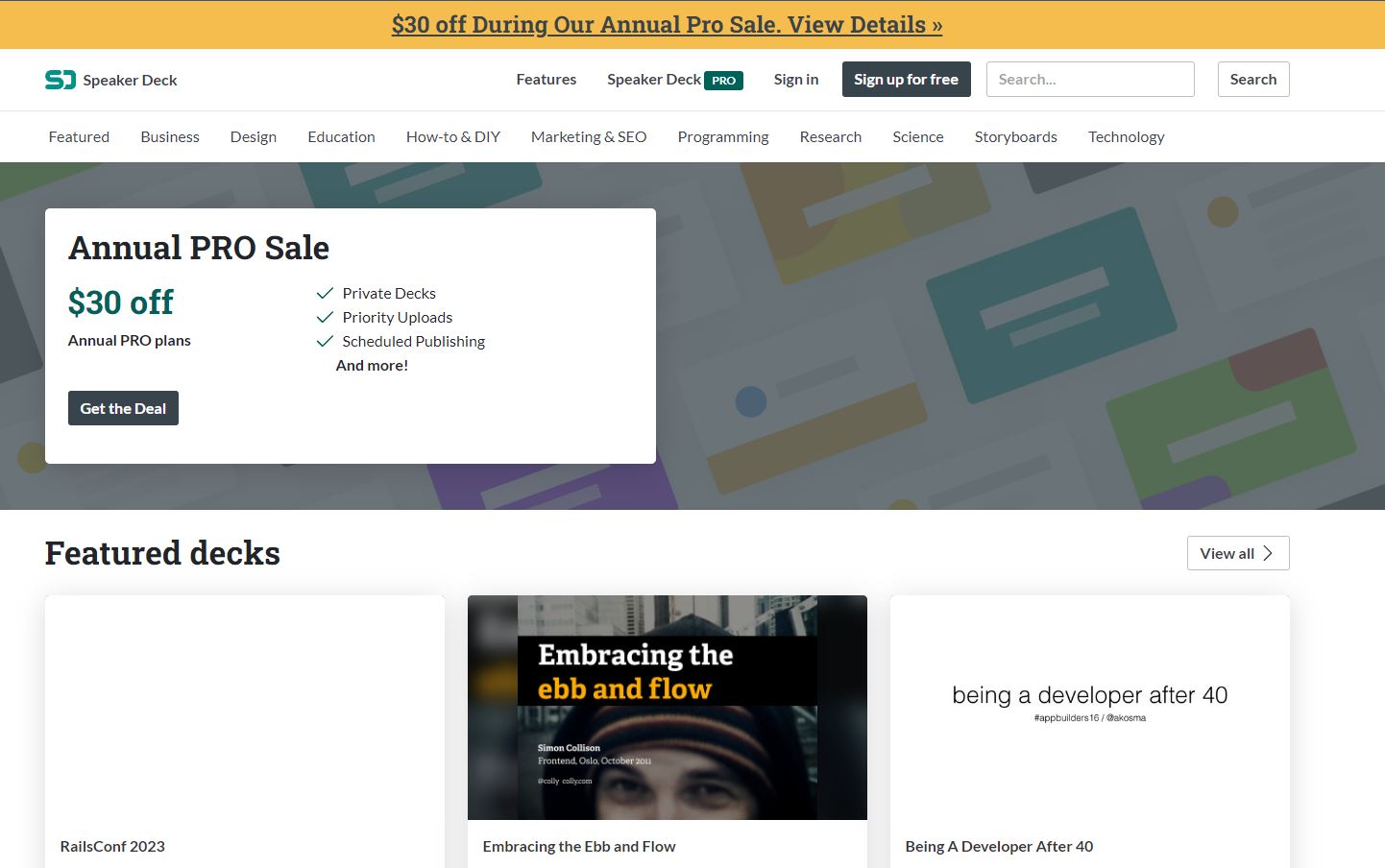
Task: Click the $30 off price text
Action: pyautogui.click(x=121, y=302)
